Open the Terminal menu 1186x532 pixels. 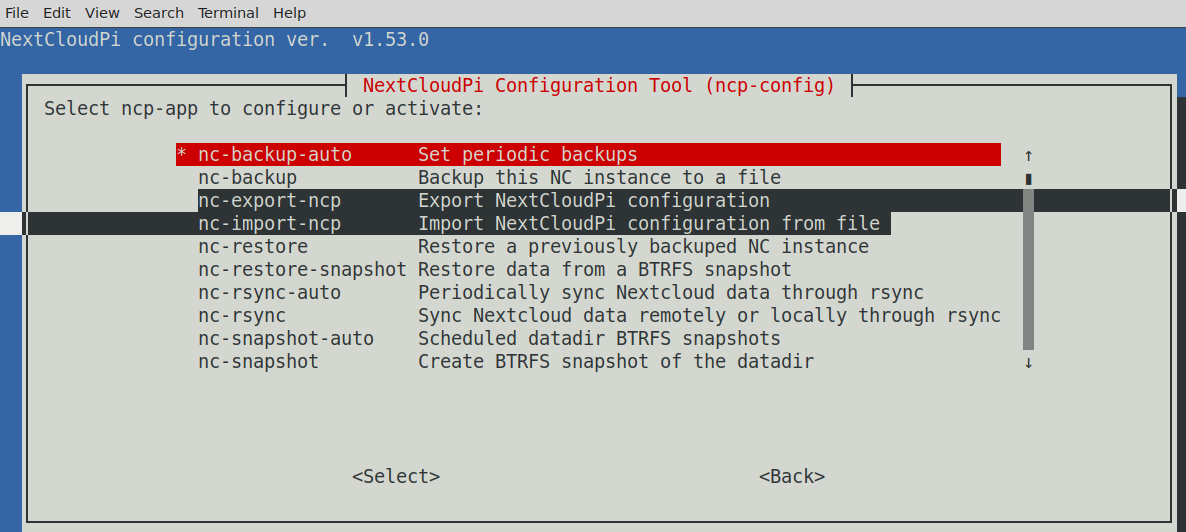point(229,13)
